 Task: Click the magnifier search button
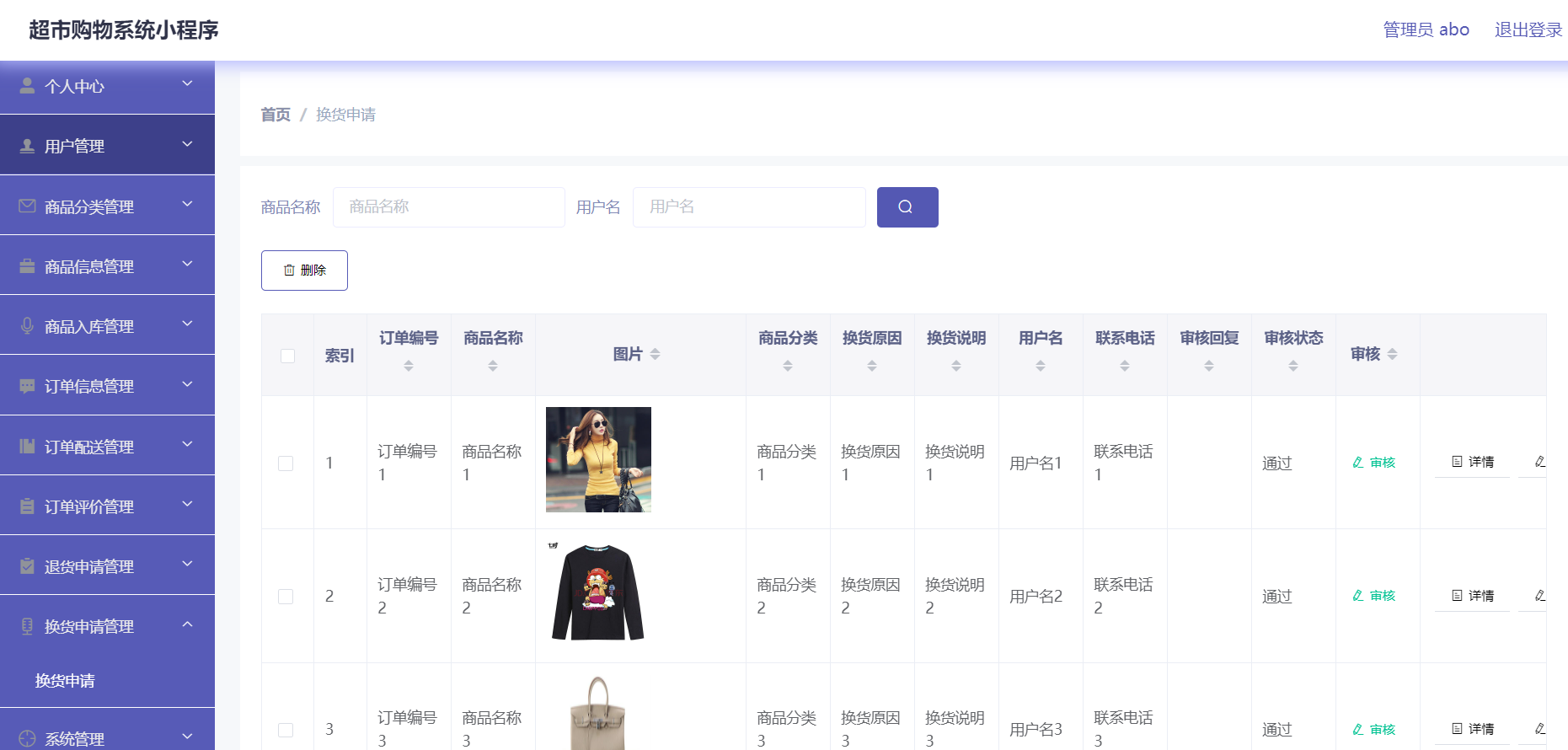(x=907, y=207)
